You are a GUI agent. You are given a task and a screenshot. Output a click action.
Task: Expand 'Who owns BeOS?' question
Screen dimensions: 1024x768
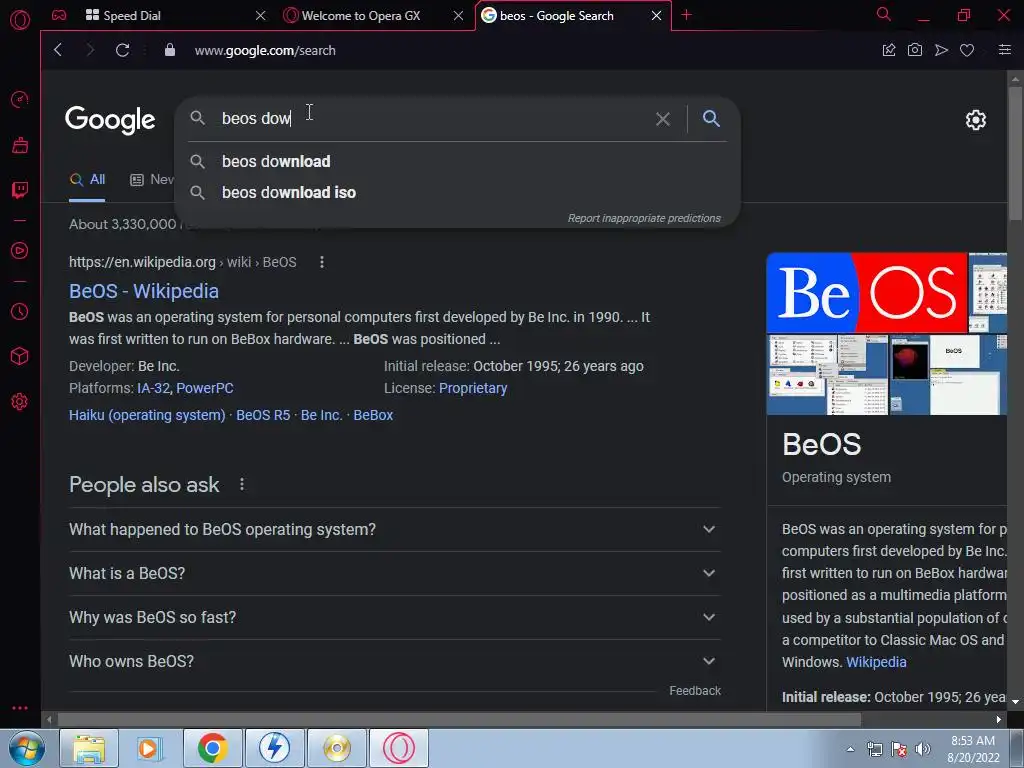(x=394, y=662)
